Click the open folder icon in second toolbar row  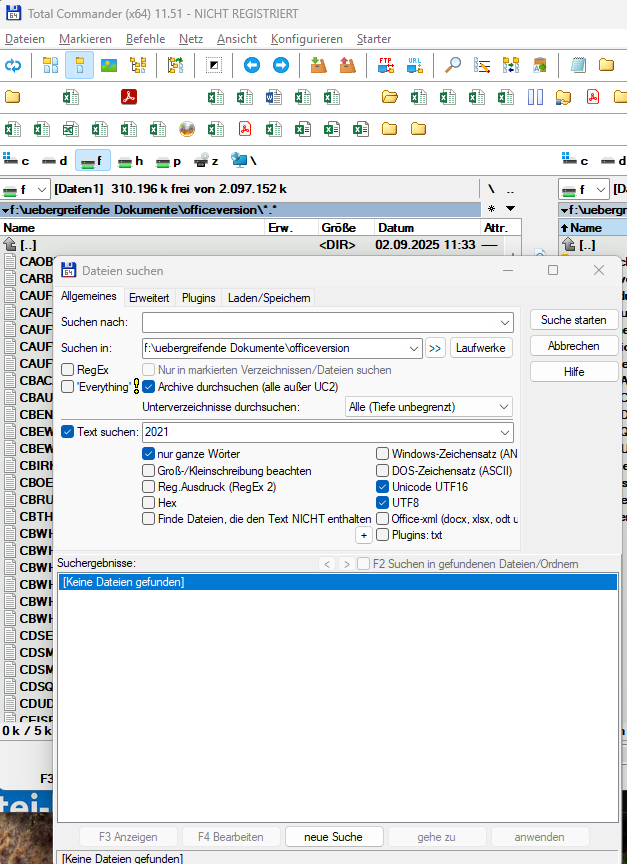click(x=390, y=98)
